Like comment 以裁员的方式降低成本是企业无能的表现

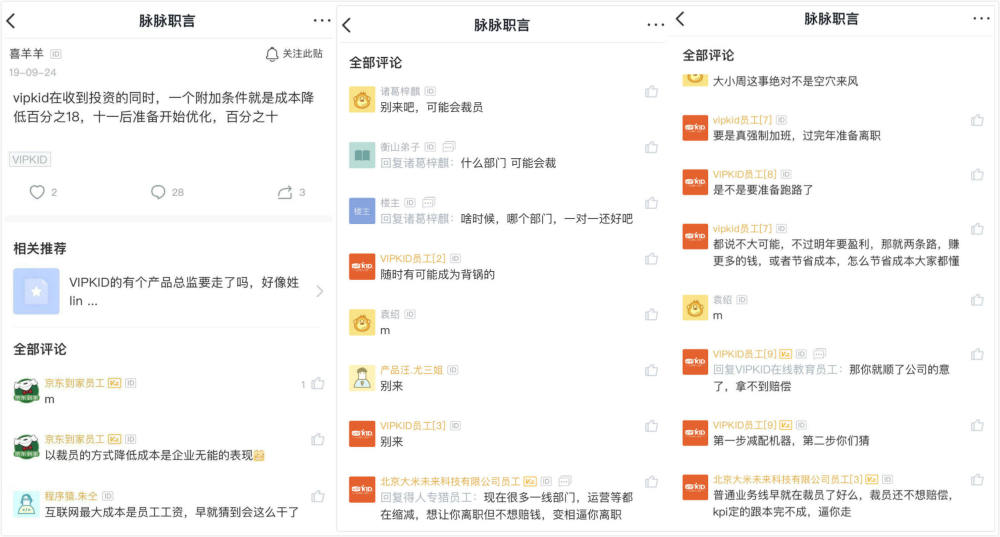[318, 439]
